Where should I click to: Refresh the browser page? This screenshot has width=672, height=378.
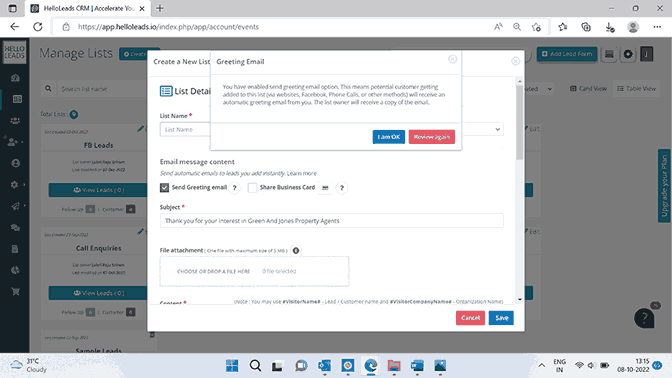[x=38, y=27]
